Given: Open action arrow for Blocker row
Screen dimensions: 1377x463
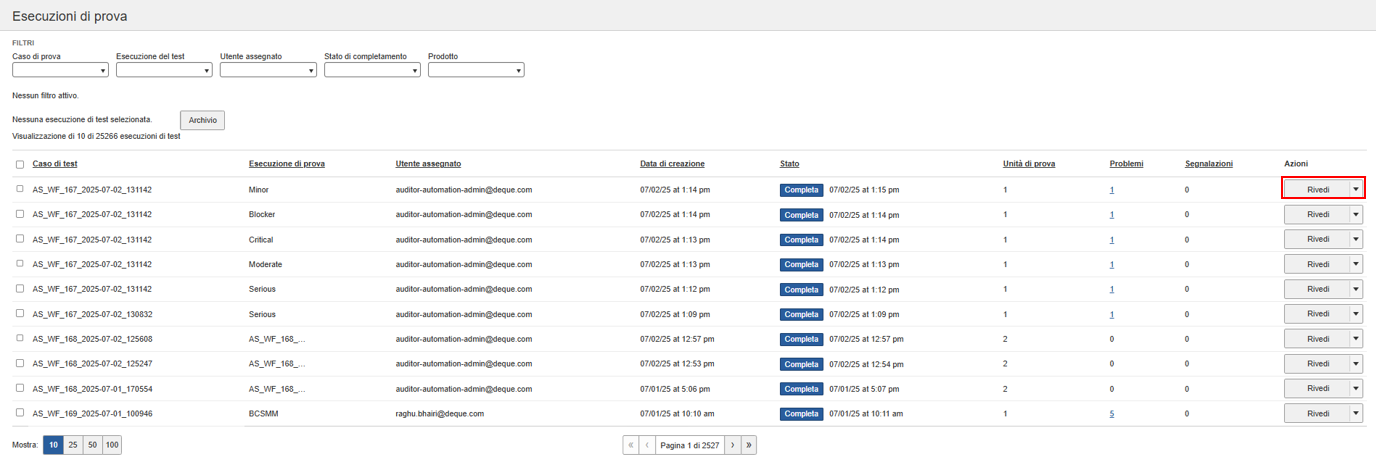Looking at the screenshot, I should pyautogui.click(x=1356, y=214).
